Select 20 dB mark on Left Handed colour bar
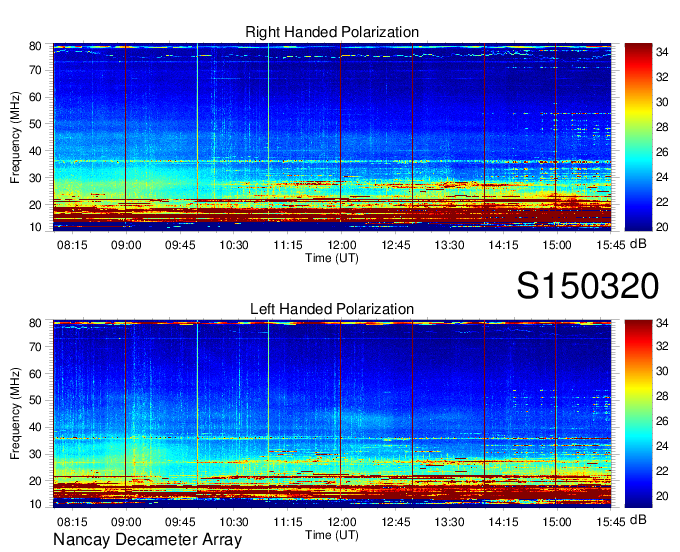Image resolution: width=680 pixels, height=552 pixels. 662,496
